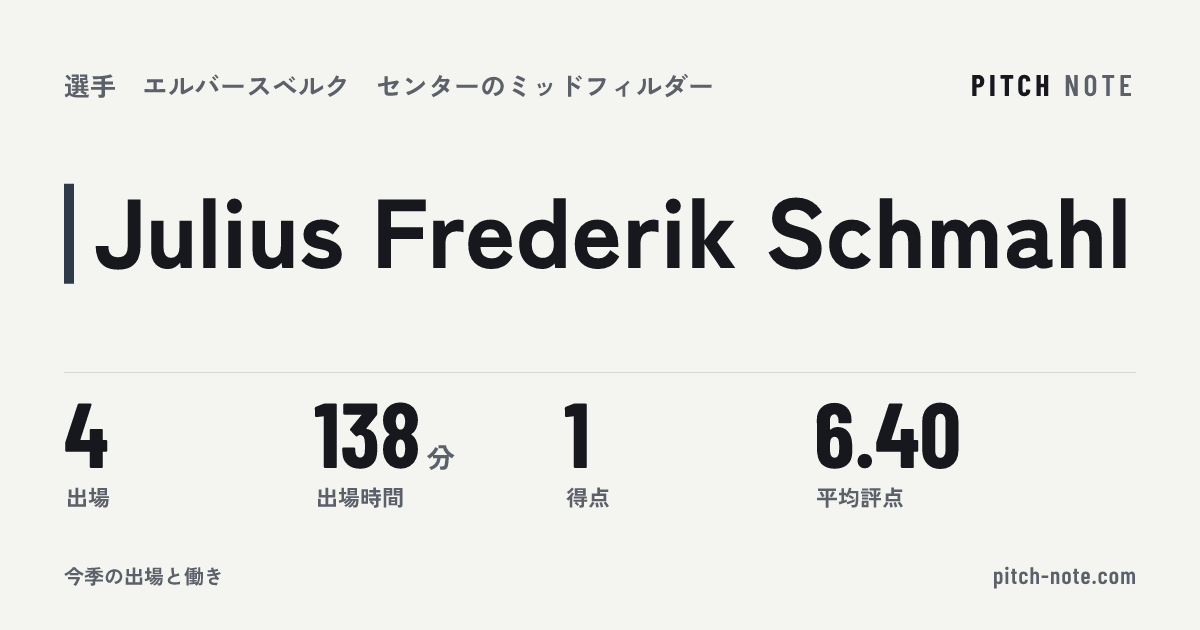Click the 出場 label
The width and height of the screenshot is (1200, 630).
click(x=88, y=498)
